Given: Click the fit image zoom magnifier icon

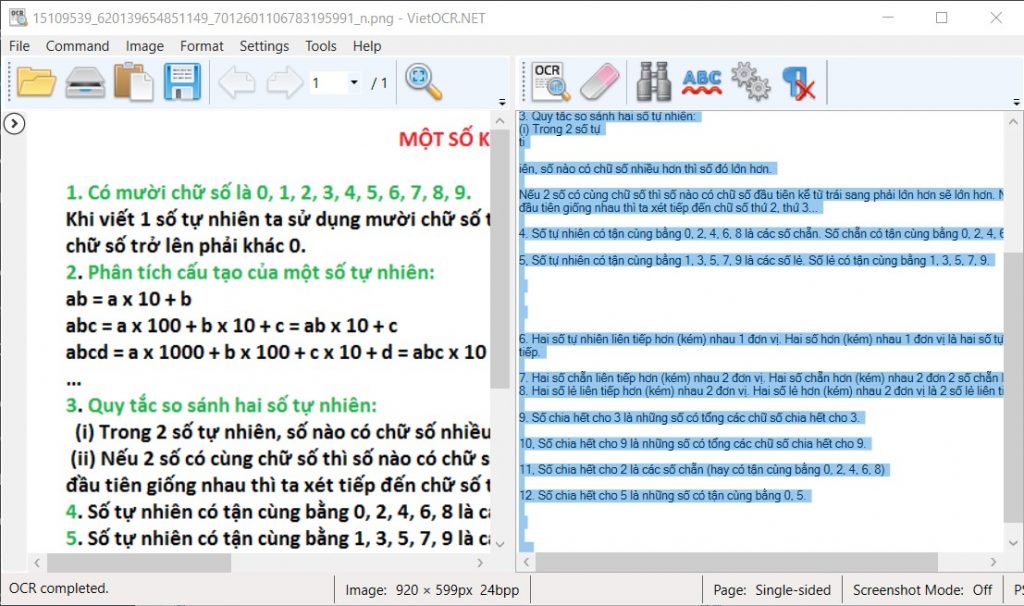Looking at the screenshot, I should click(x=423, y=82).
